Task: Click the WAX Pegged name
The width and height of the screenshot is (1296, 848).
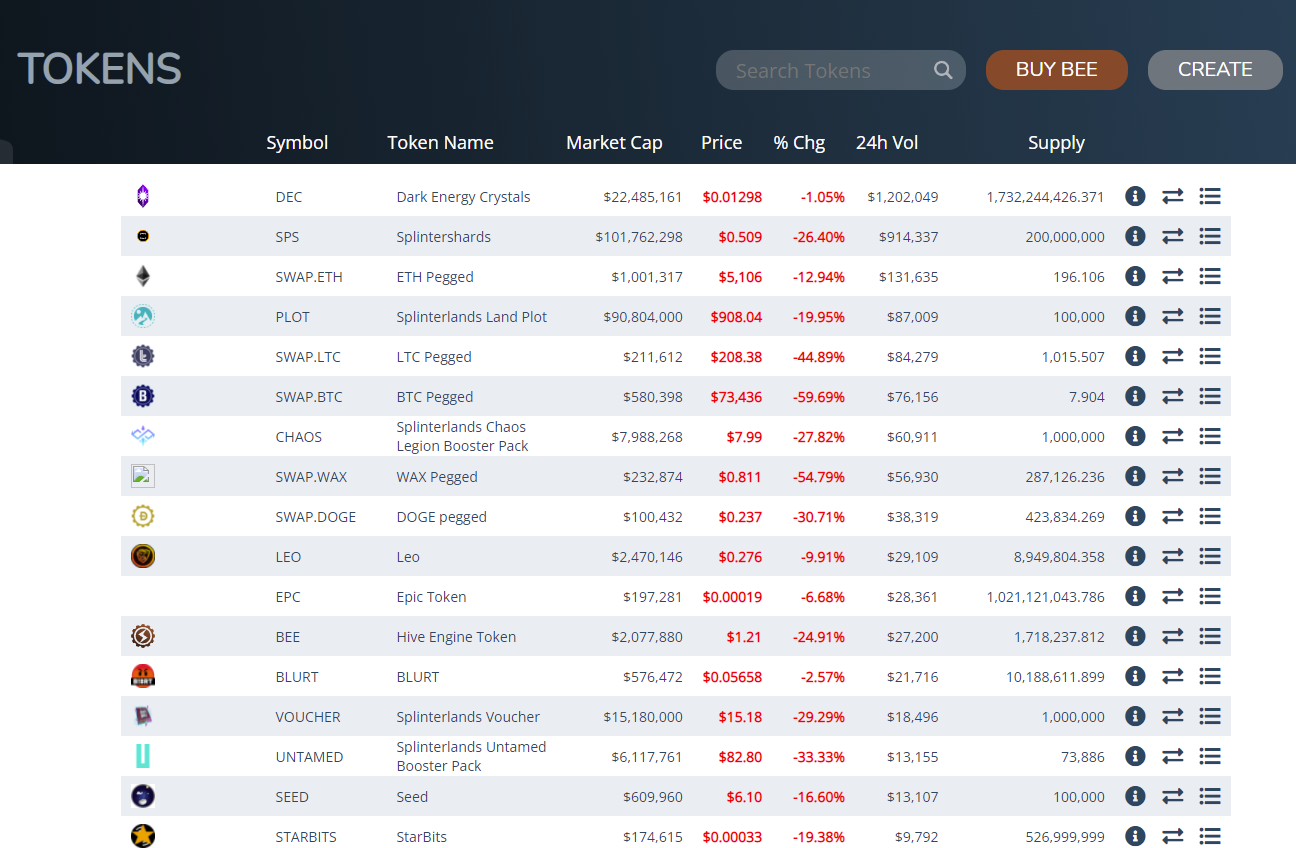Action: (437, 477)
